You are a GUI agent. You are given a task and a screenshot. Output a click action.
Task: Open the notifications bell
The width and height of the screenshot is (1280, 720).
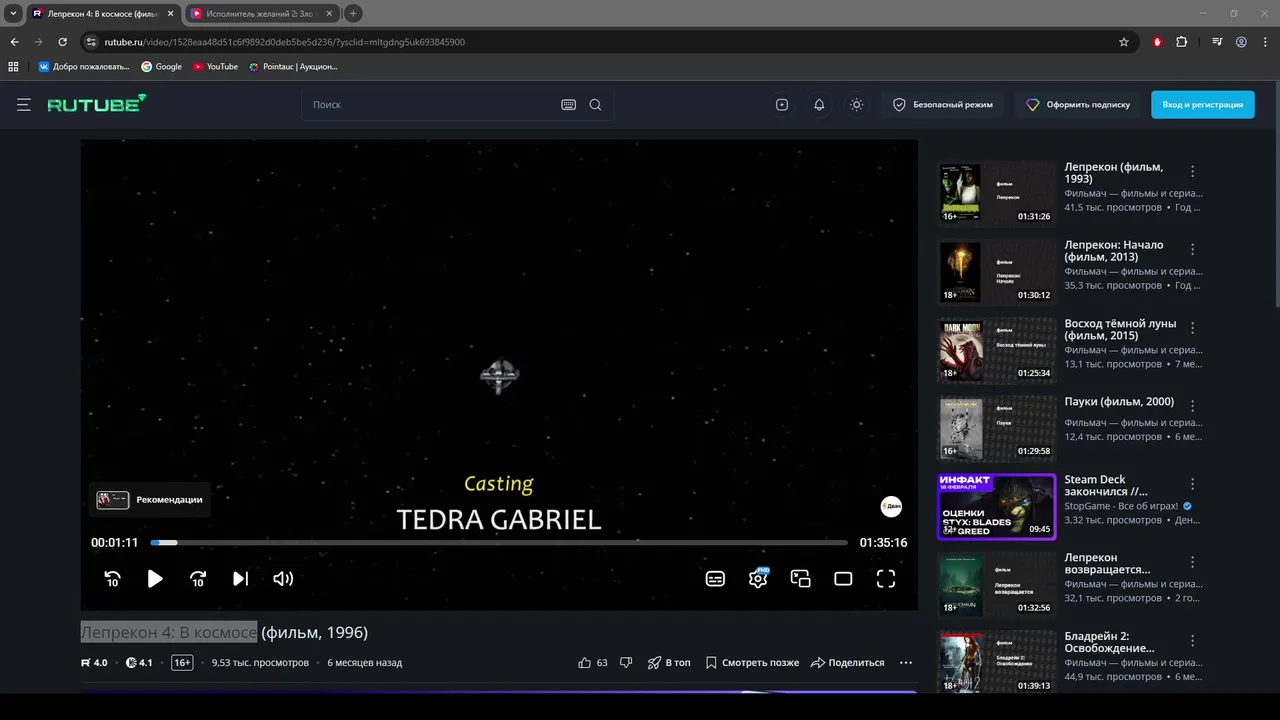pyautogui.click(x=819, y=104)
